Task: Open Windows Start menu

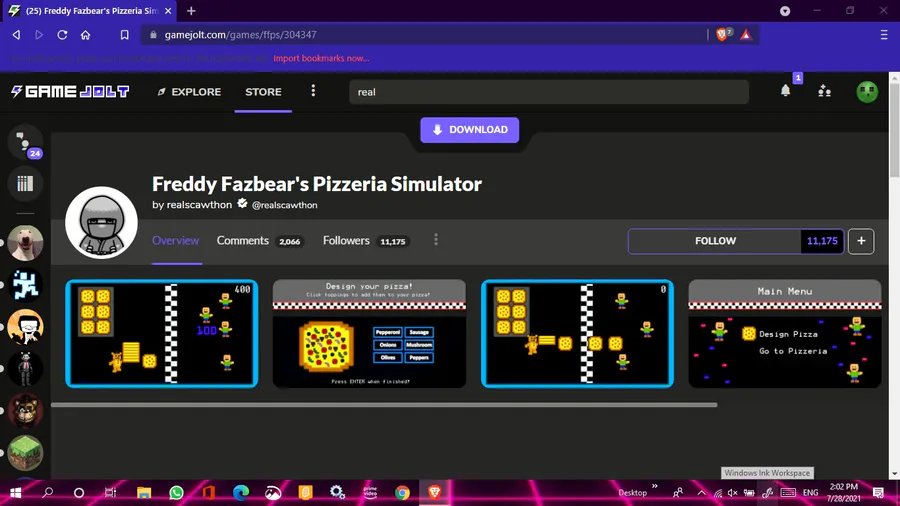Action: 15,493
